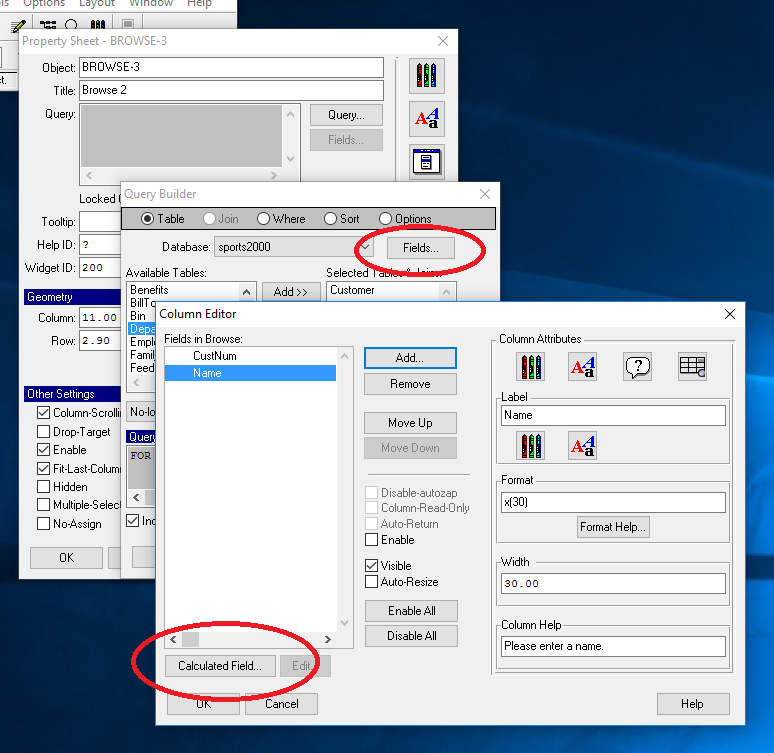Click the table view-as icon in Column Attributes
Viewport: 774px width, 753px height.
point(692,366)
